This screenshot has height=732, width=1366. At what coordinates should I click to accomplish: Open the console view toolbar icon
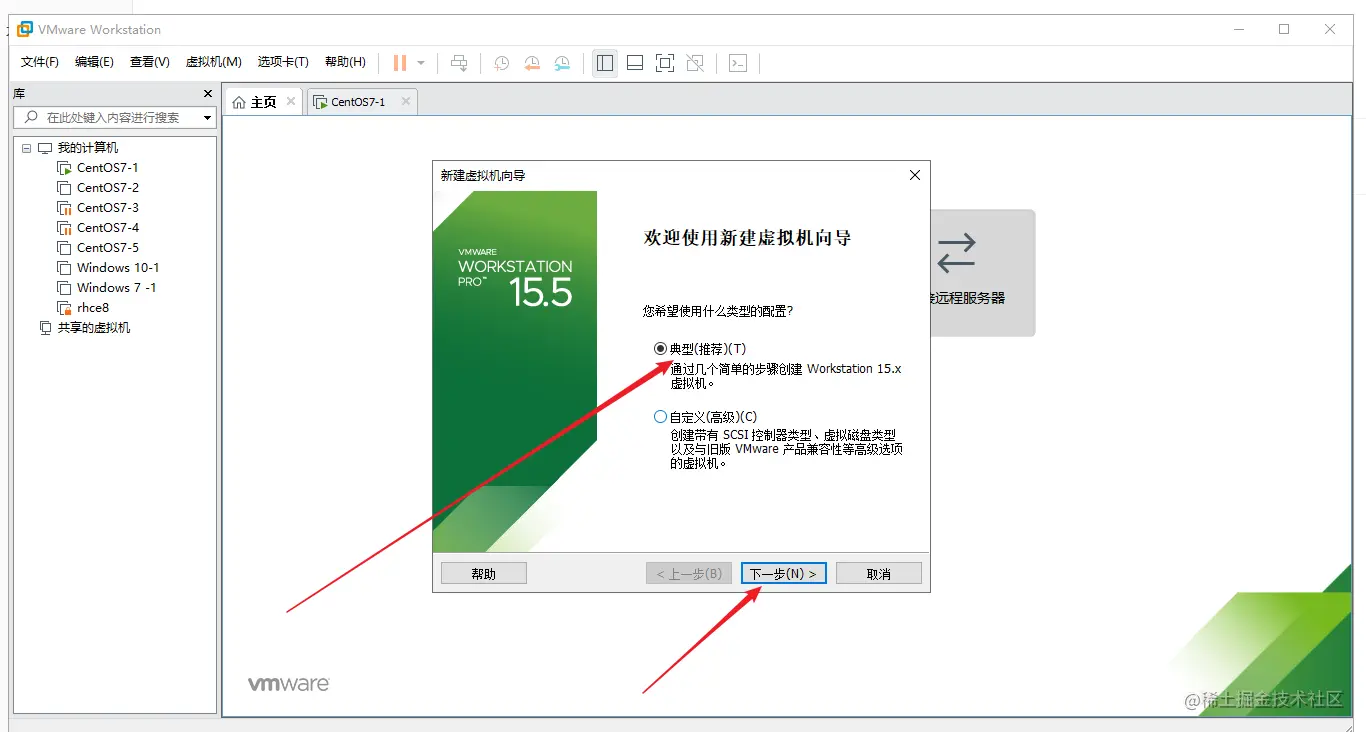pos(738,63)
